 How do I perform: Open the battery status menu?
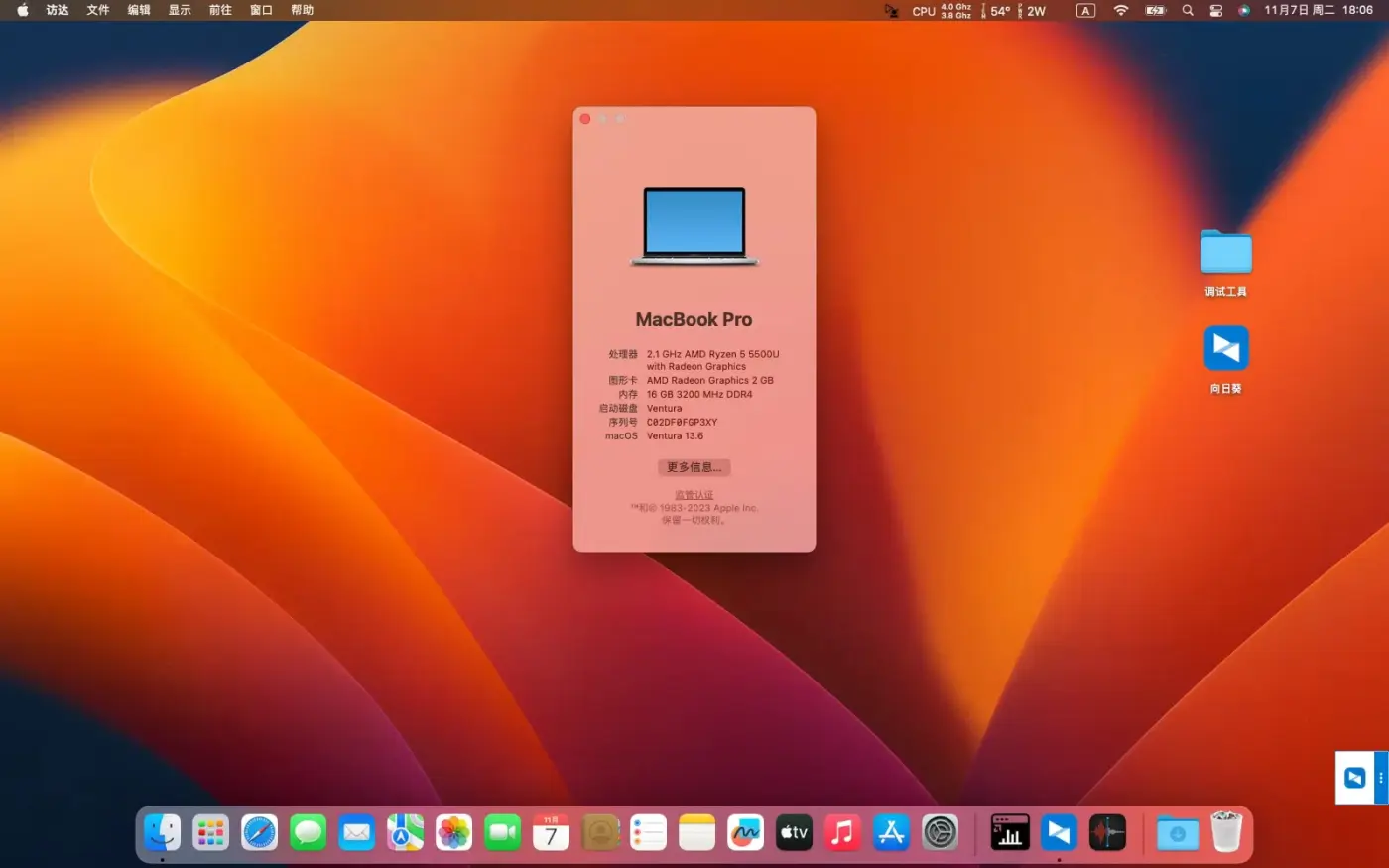1154,11
